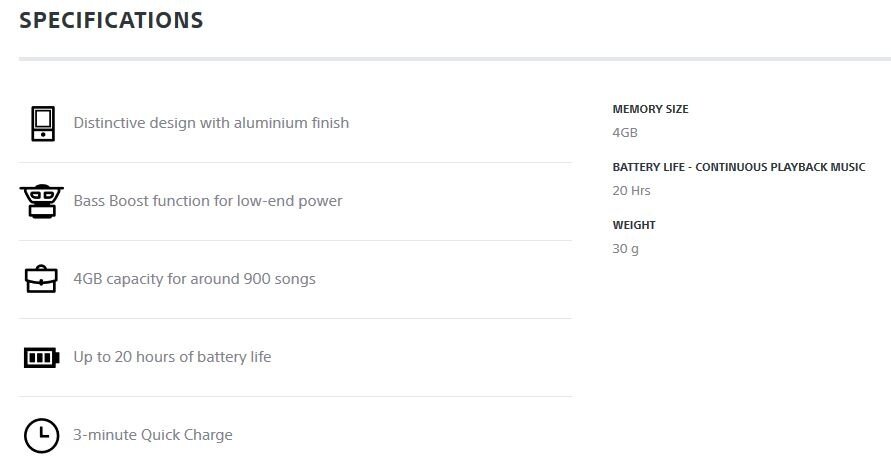Image resolution: width=891 pixels, height=468 pixels.
Task: Click the 20 Hrs battery value
Action: (631, 190)
